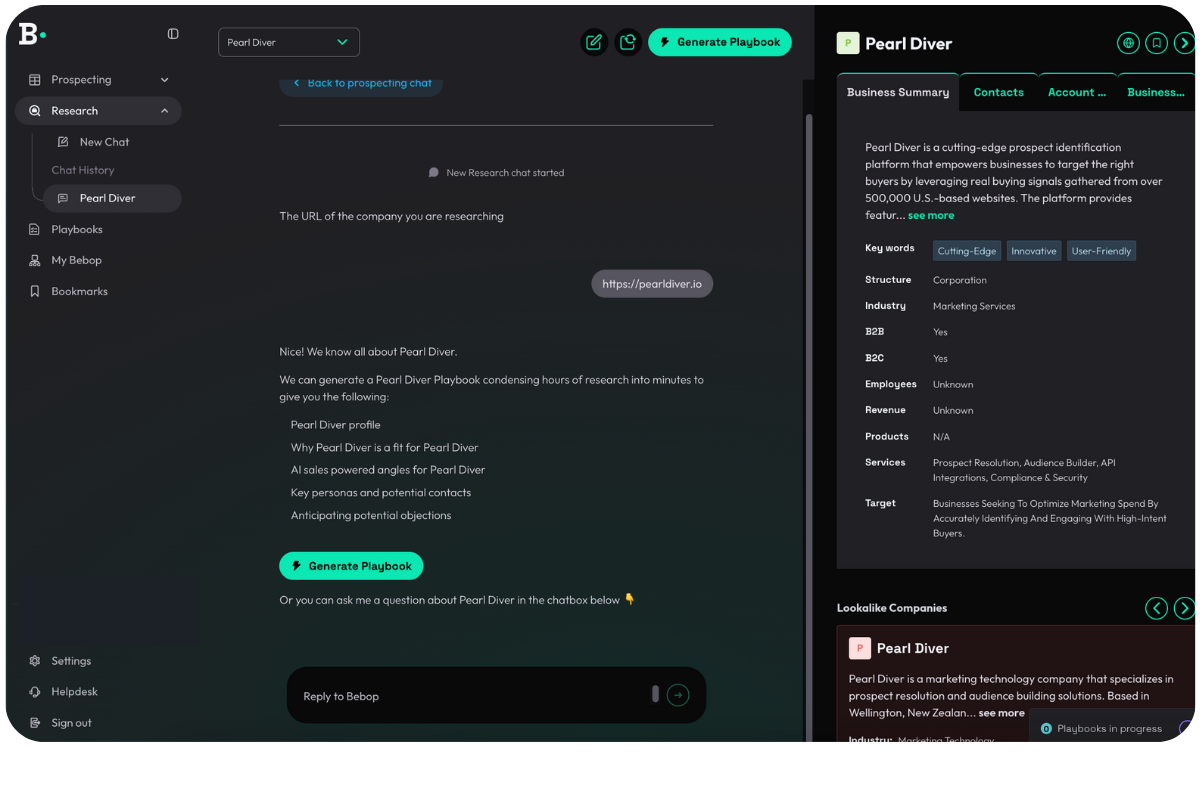Click see more in lookalike card
Viewport: 1200px width, 800px height.
tap(1001, 713)
